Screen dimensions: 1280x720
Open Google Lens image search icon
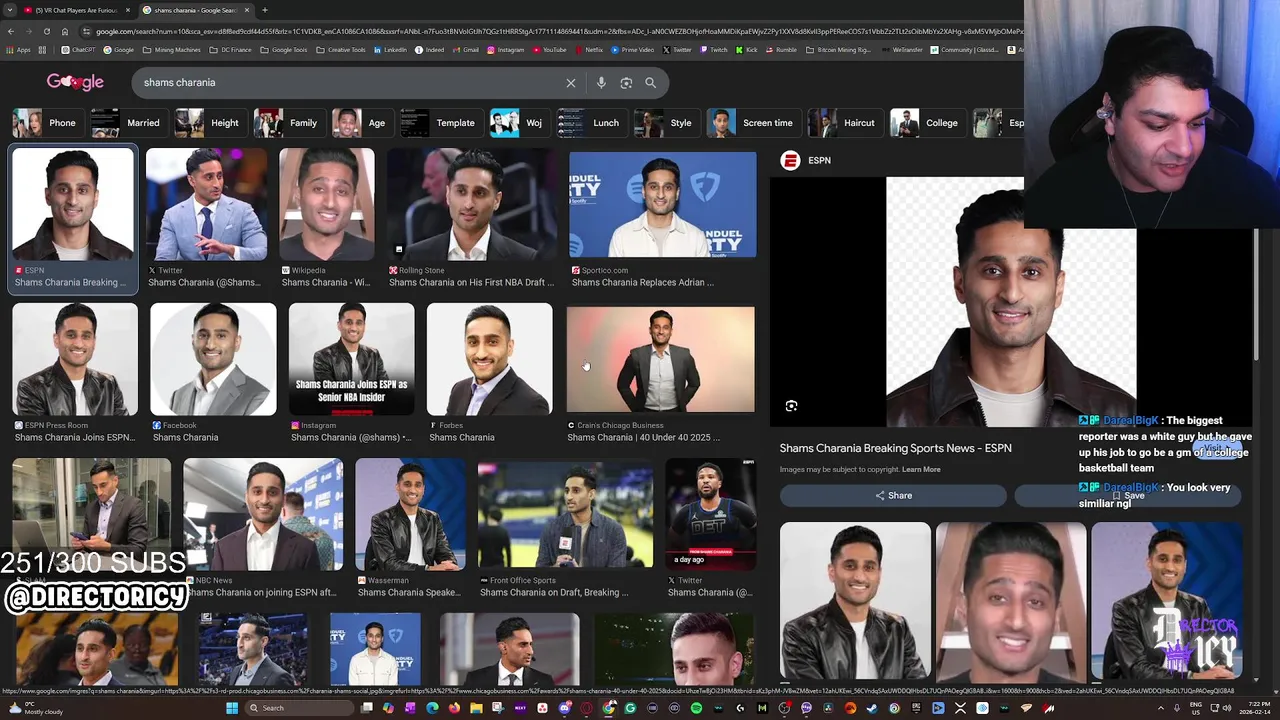tap(626, 83)
